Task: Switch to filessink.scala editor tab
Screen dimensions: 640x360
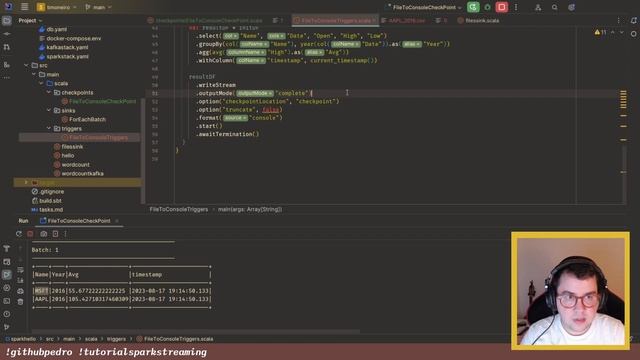Action: pos(478,20)
